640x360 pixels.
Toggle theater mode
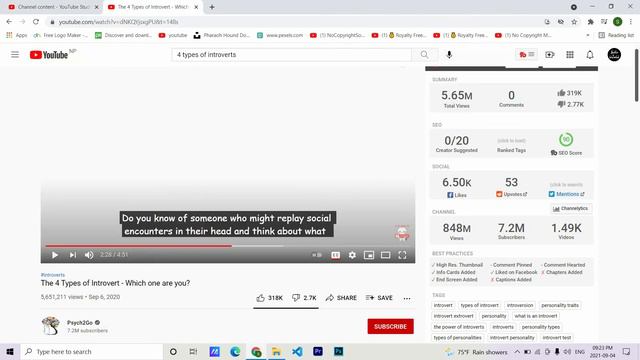385,255
